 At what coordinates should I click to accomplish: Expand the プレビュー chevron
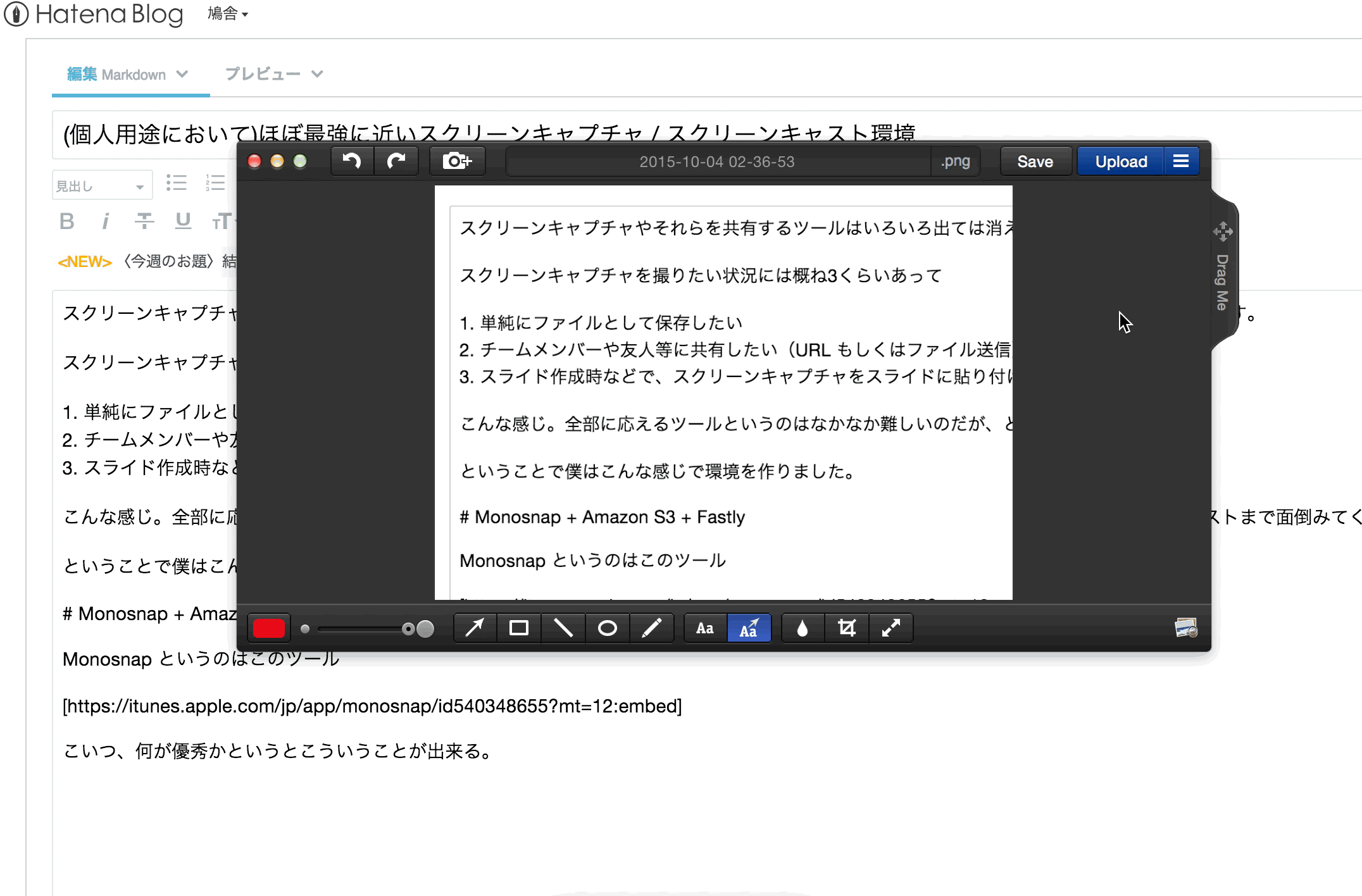click(x=318, y=74)
